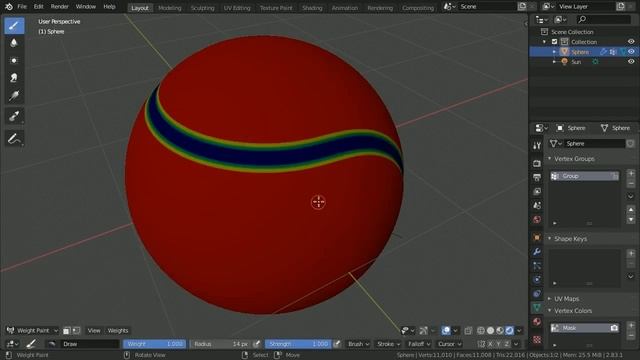Toggle the Mask vertex color render camera icon

(x=614, y=328)
